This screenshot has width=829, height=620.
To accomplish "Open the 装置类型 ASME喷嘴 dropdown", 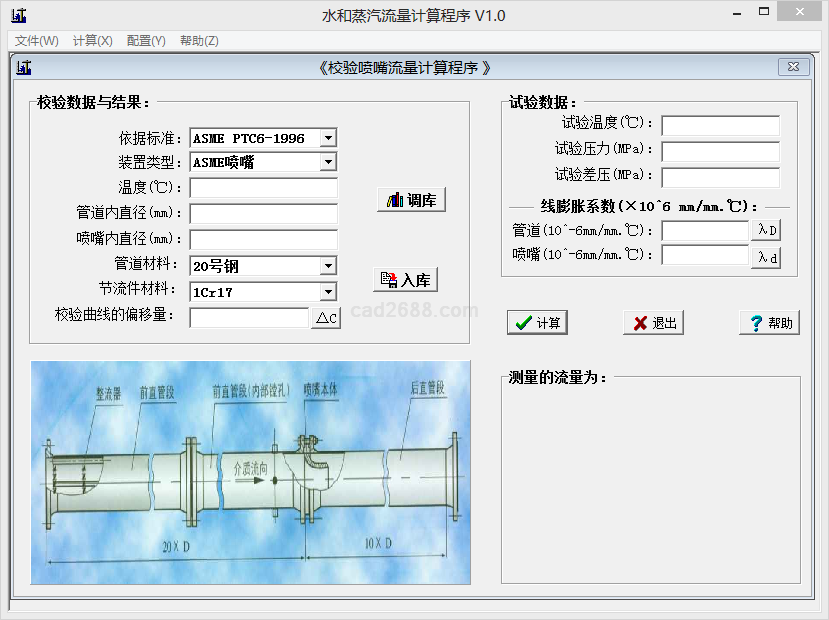I will [x=328, y=162].
